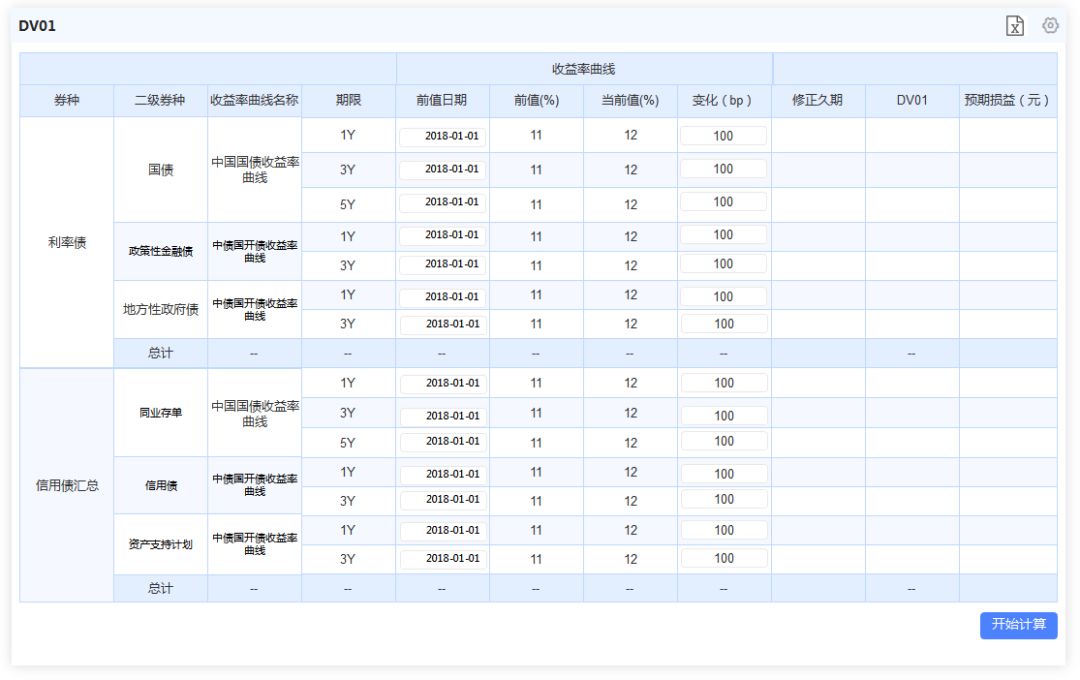Click the 当前值(%) column header
The image size is (1080, 680).
630,101
